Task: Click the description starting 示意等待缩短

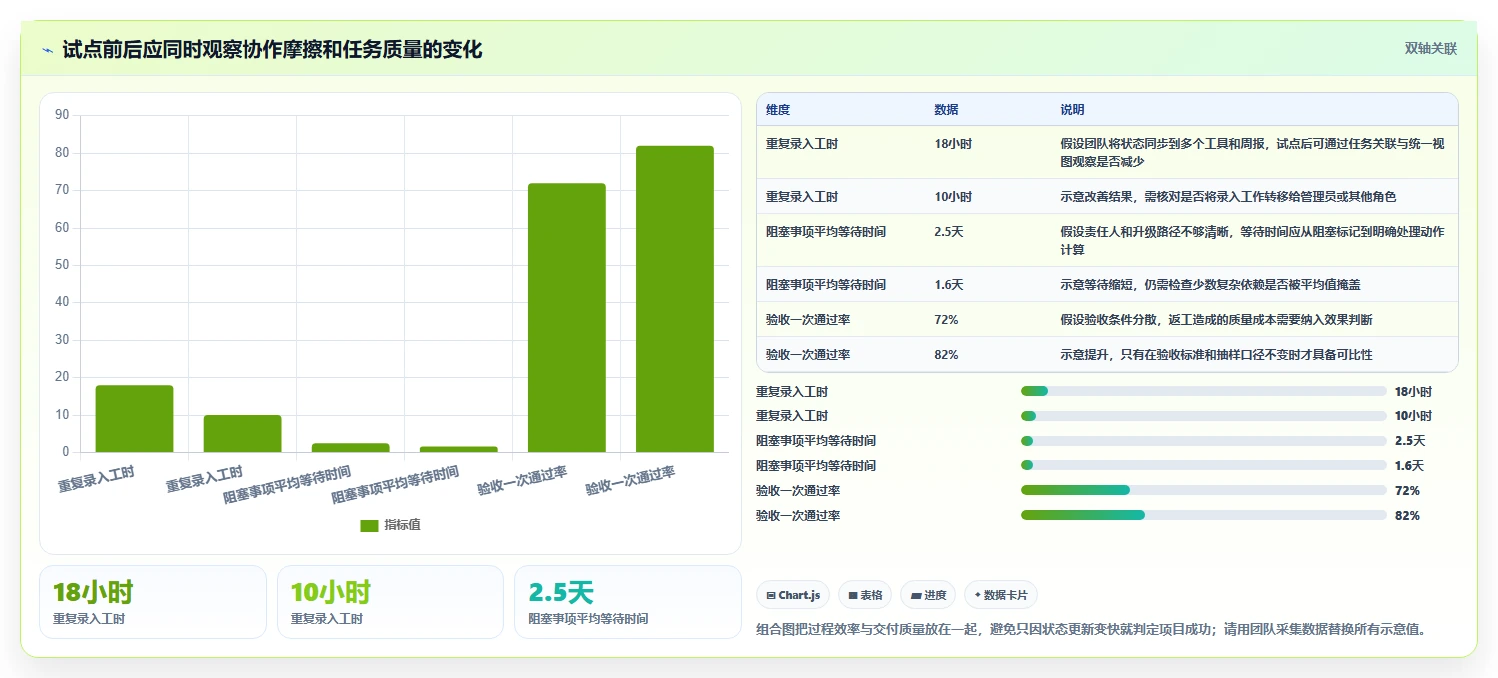Action: coord(1210,285)
